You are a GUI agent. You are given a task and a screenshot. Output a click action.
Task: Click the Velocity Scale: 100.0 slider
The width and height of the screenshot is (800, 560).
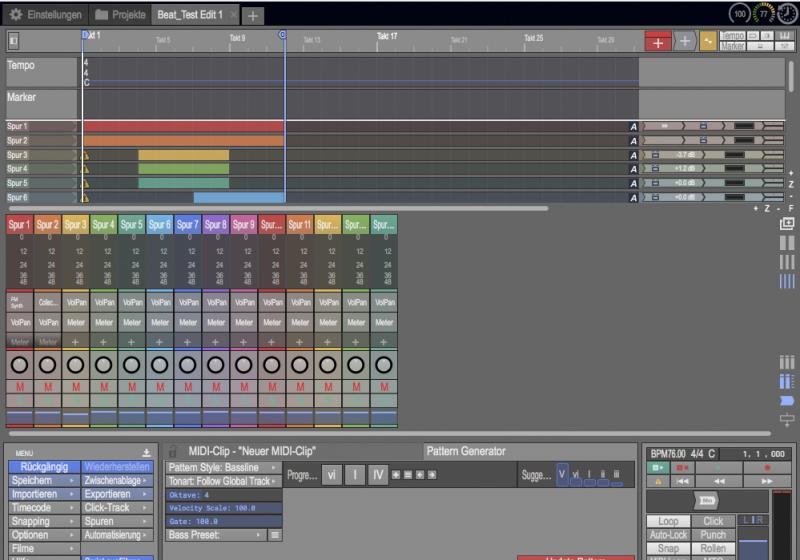223,508
